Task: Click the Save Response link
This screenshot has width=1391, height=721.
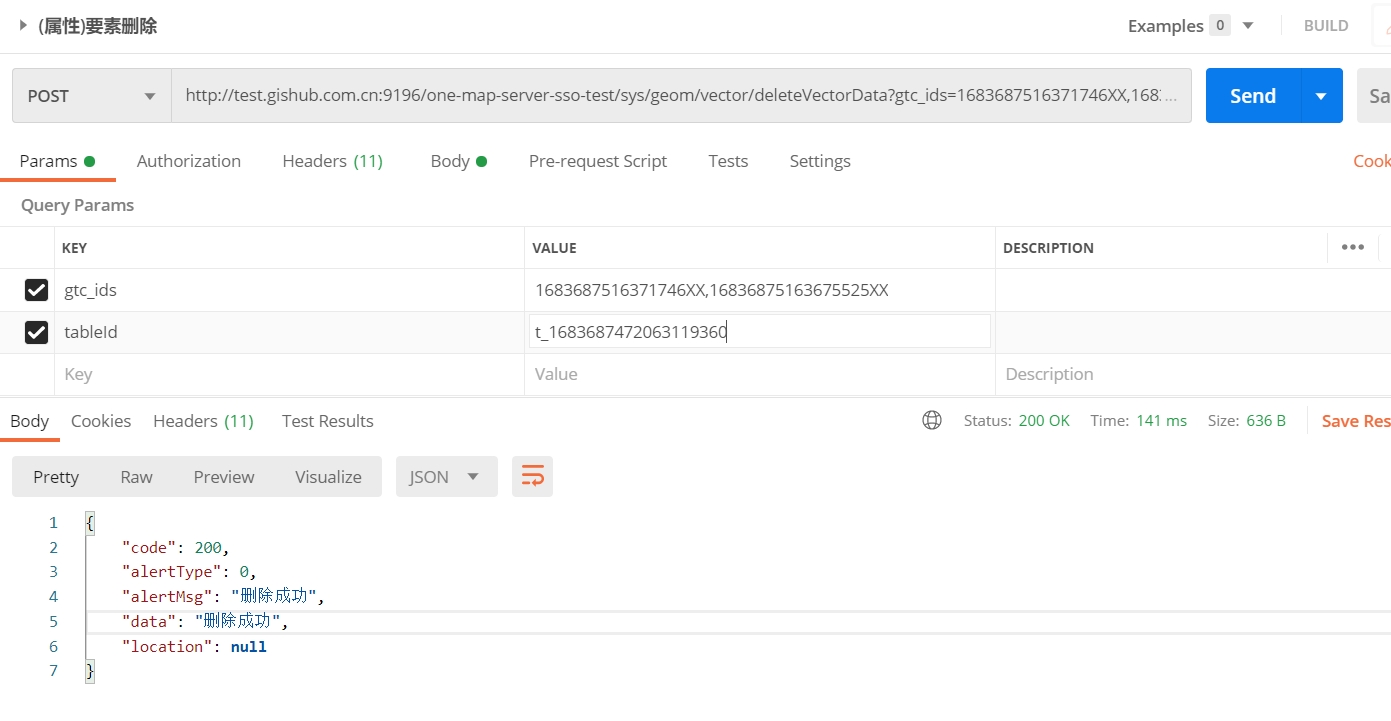Action: coord(1356,421)
